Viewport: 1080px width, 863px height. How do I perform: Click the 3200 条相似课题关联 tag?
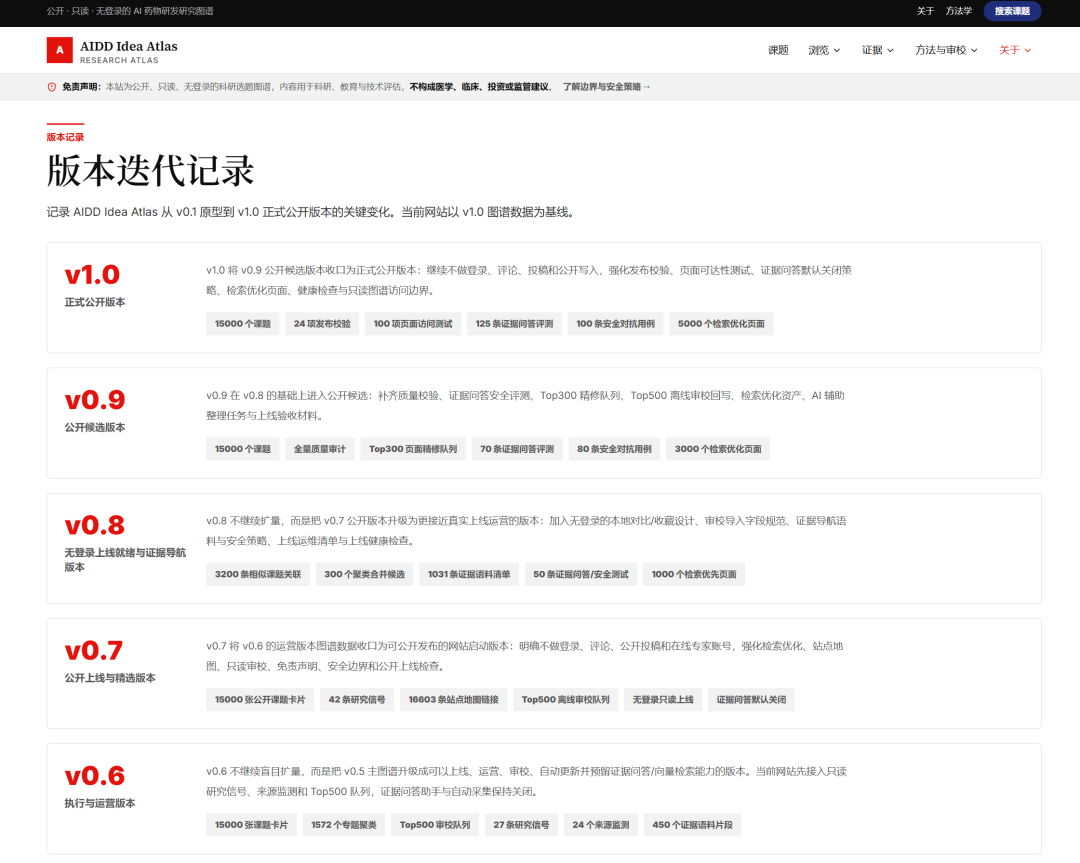(258, 574)
